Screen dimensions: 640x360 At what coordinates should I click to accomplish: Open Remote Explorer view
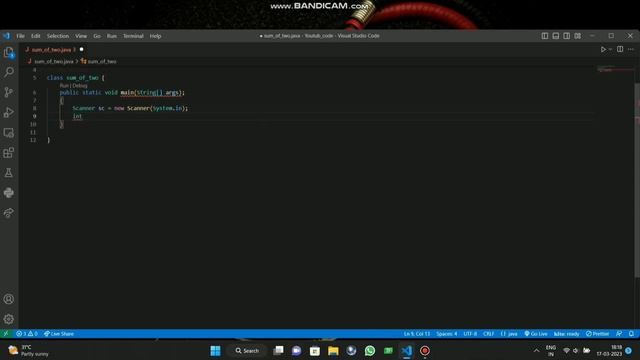click(9, 133)
